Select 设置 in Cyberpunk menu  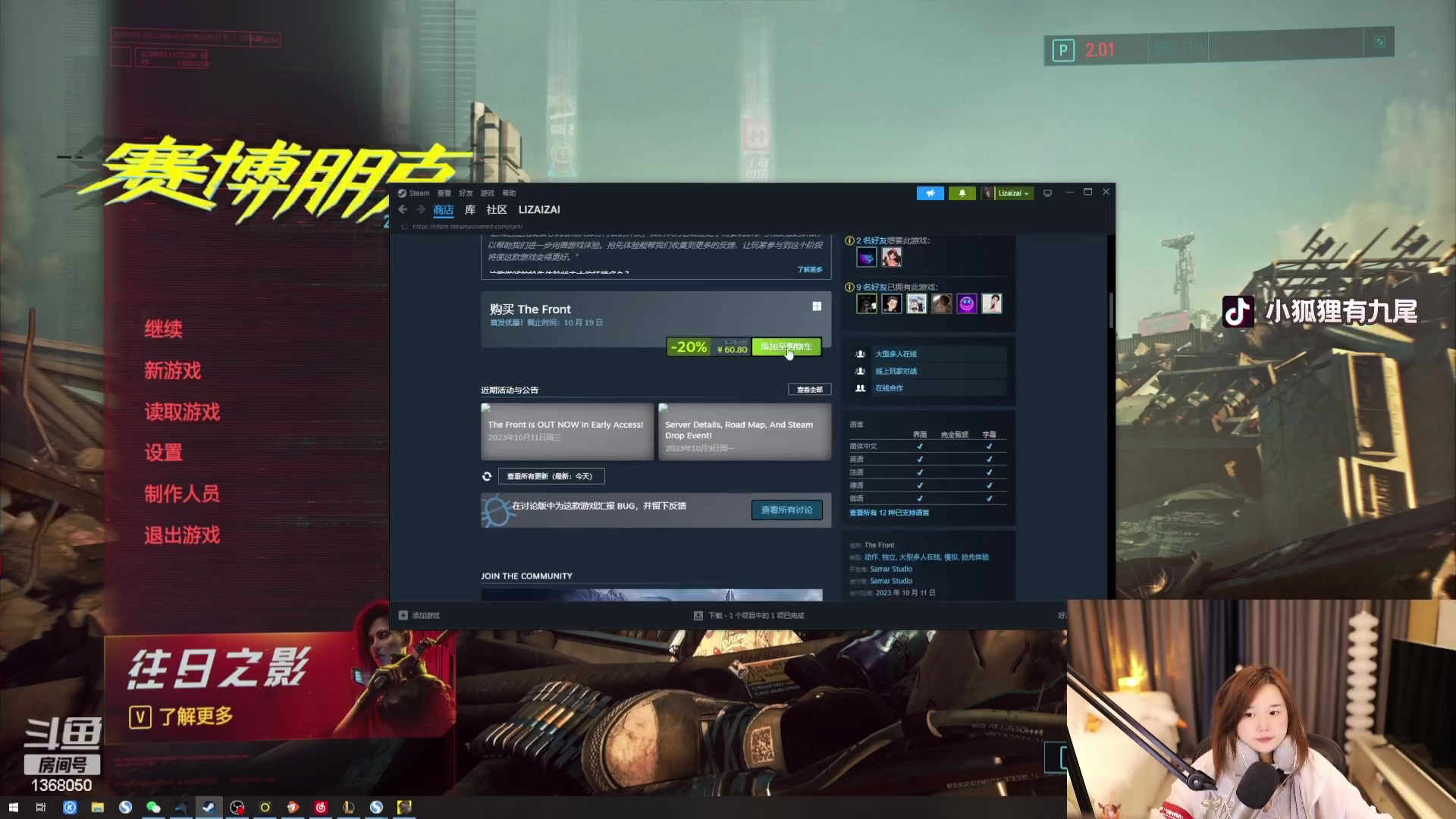click(x=164, y=453)
